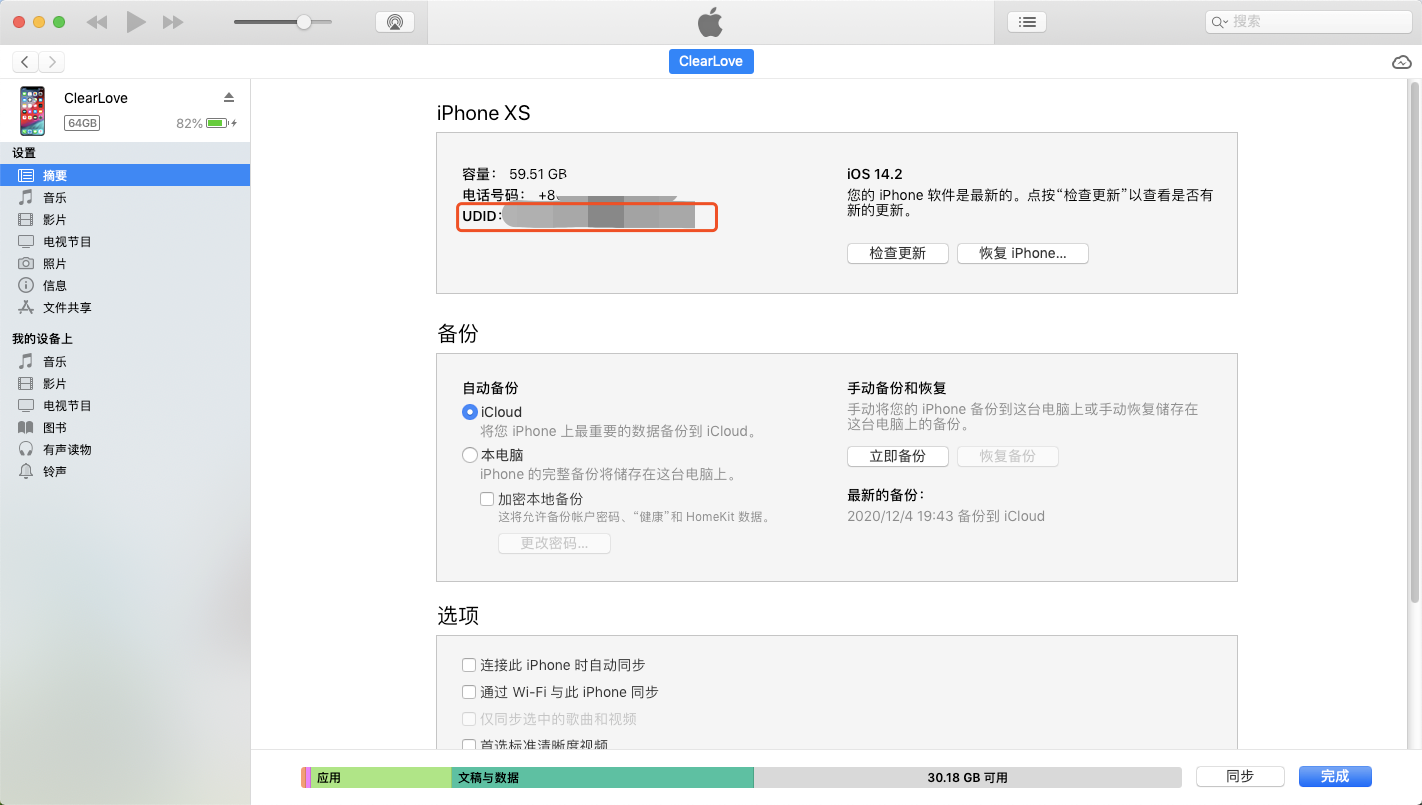Viewport: 1422px width, 805px height.
Task: Click the AirPlay speaker icon
Action: (x=395, y=20)
